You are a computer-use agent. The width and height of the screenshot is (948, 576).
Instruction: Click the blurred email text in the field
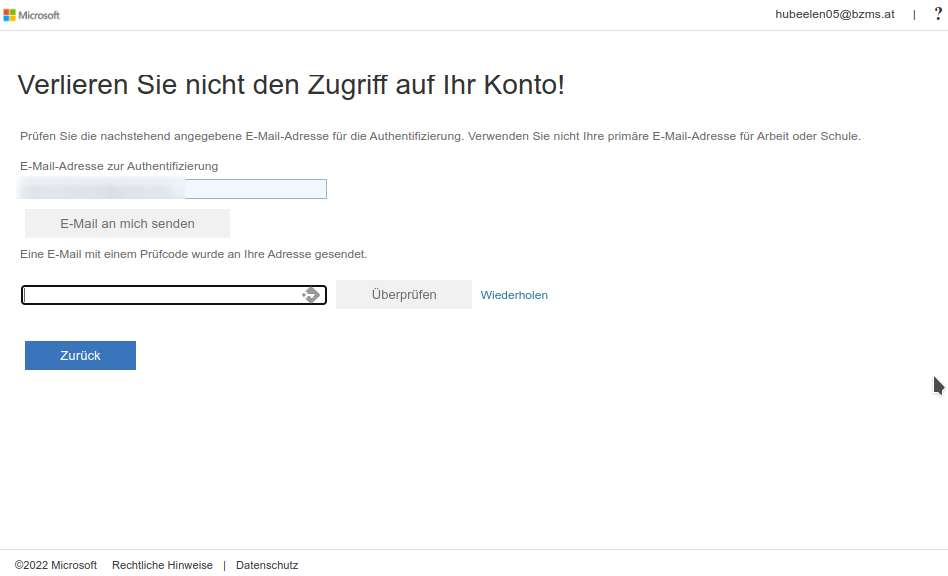click(x=100, y=189)
